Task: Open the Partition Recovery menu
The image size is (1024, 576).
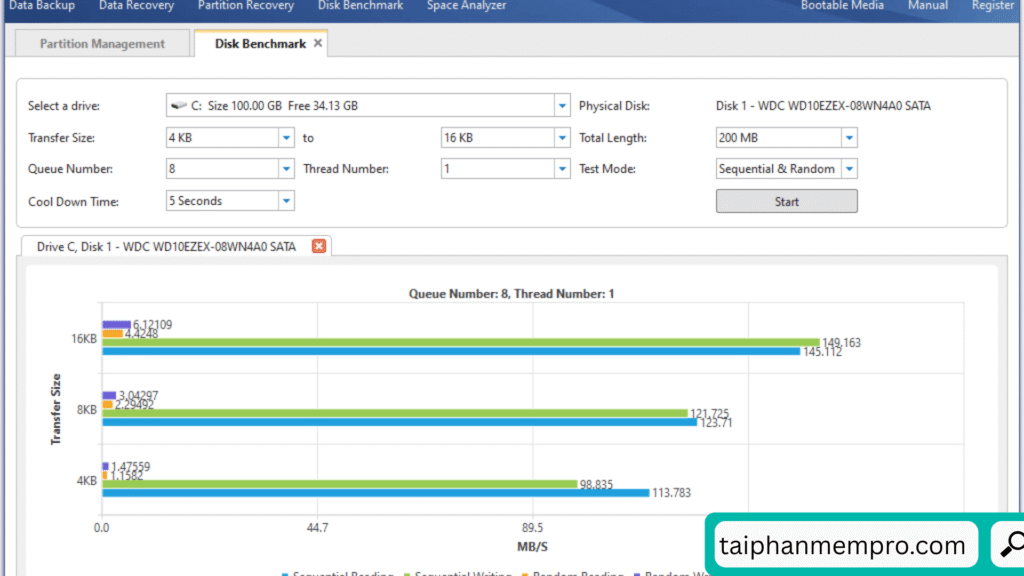Action: pyautogui.click(x=246, y=6)
